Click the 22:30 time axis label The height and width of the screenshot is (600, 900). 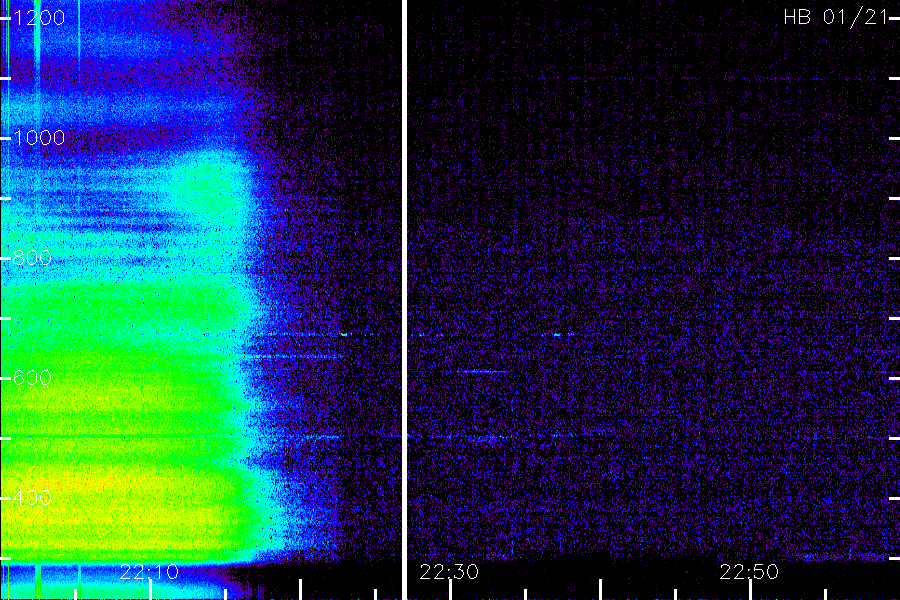tap(449, 572)
